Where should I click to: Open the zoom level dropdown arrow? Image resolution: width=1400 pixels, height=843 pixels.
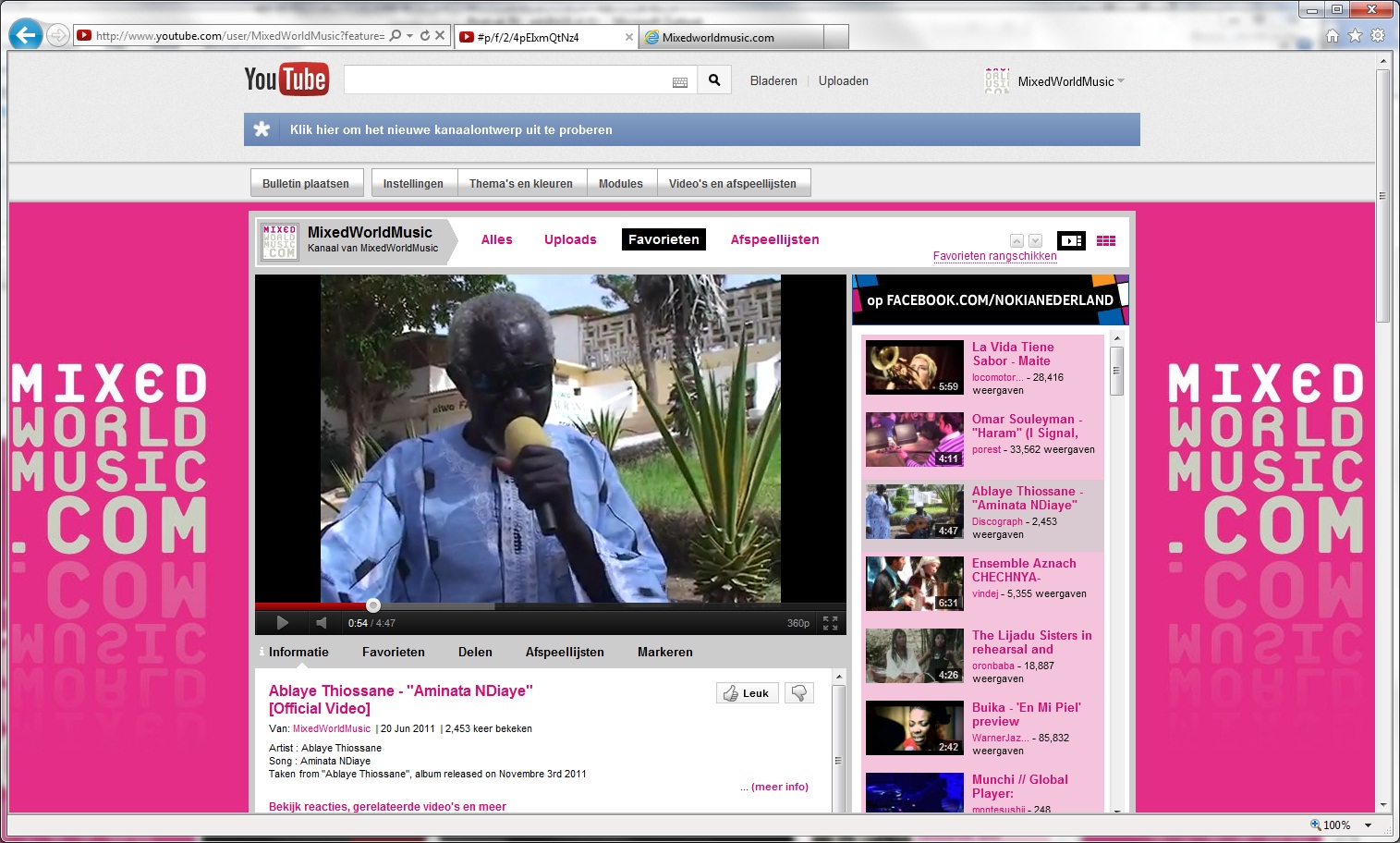click(x=1369, y=825)
